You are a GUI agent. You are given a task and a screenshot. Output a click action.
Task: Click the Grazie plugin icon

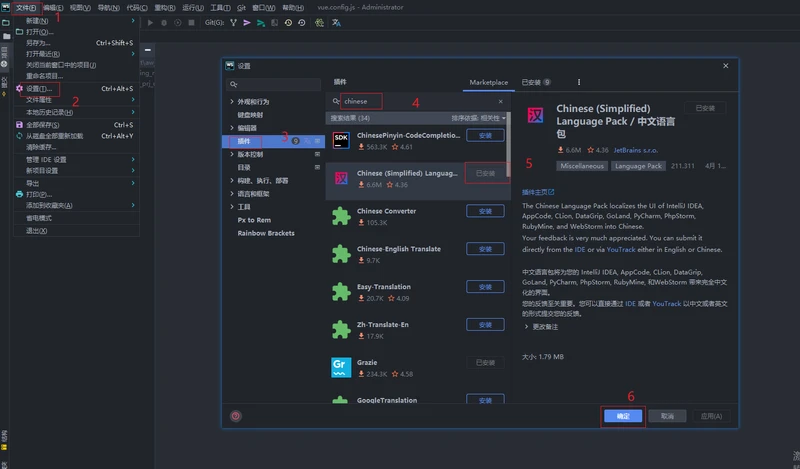click(x=341, y=367)
